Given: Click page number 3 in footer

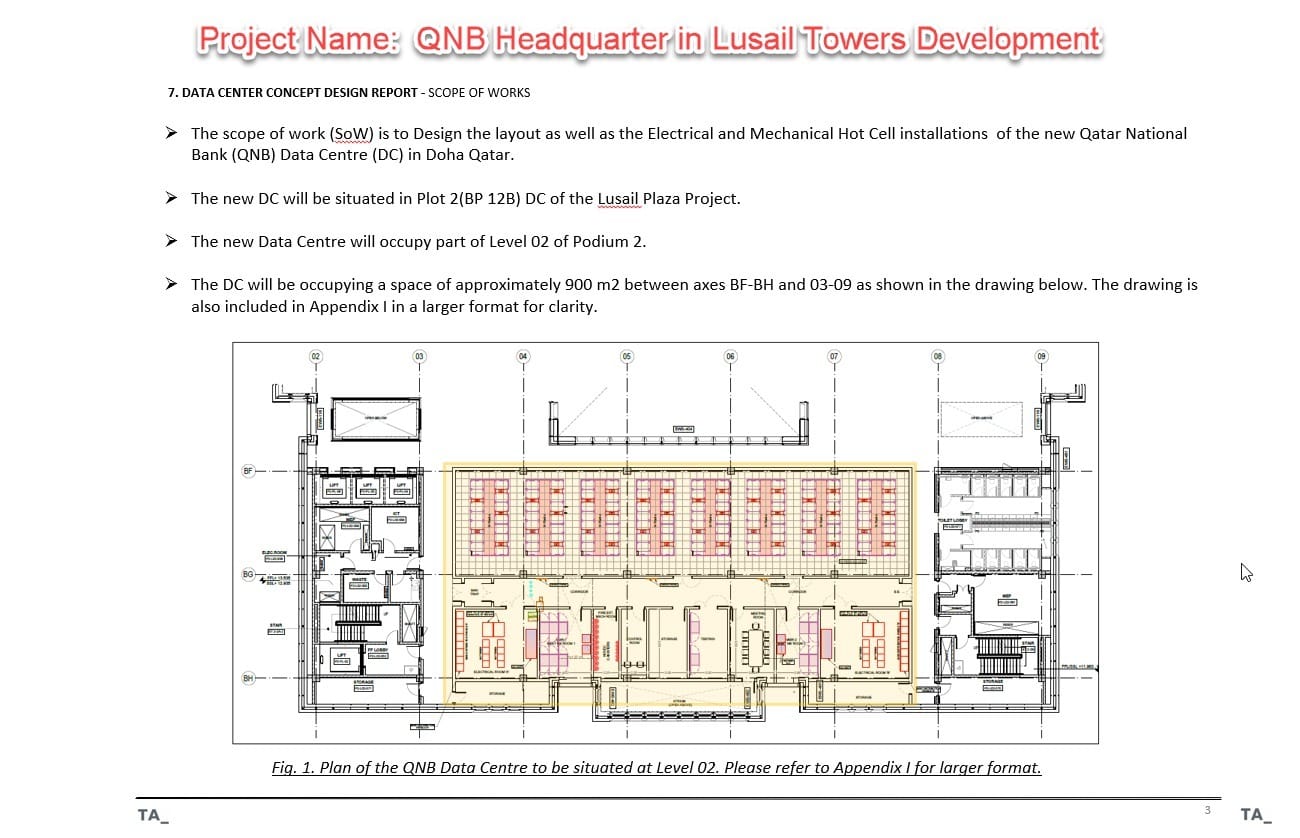Looking at the screenshot, I should (x=1207, y=809).
